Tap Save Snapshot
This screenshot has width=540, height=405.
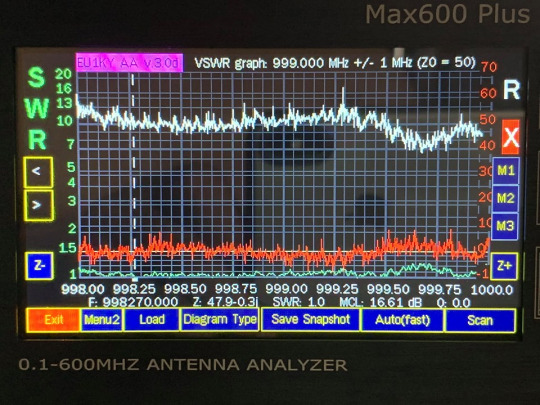(x=311, y=320)
